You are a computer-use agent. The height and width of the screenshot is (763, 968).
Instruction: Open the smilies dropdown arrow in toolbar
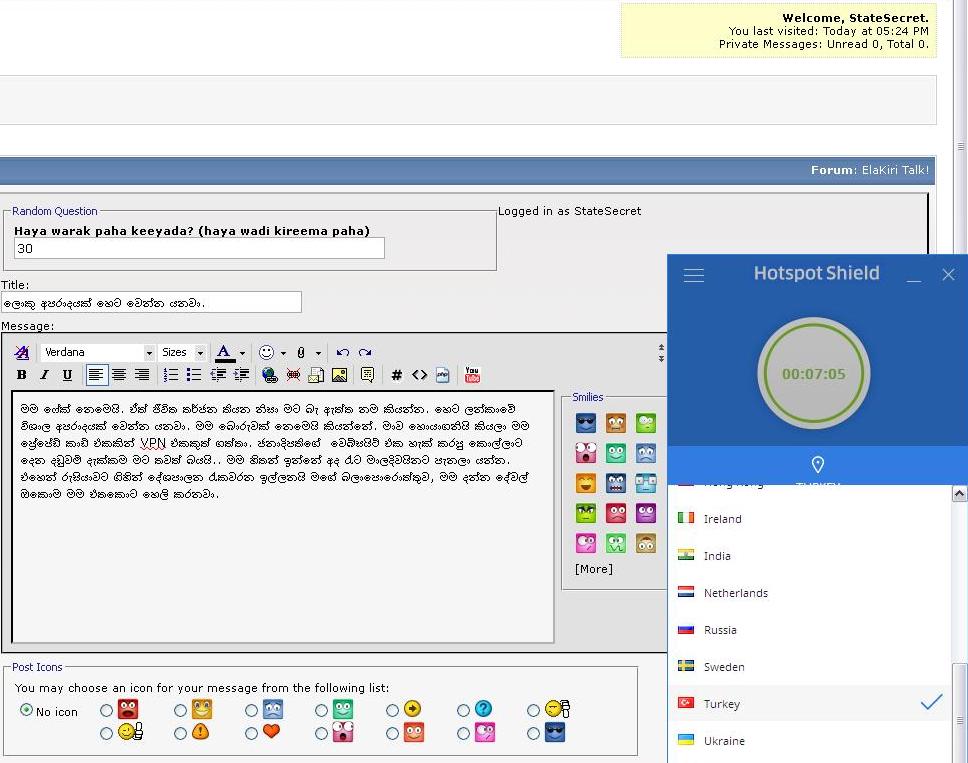[283, 353]
